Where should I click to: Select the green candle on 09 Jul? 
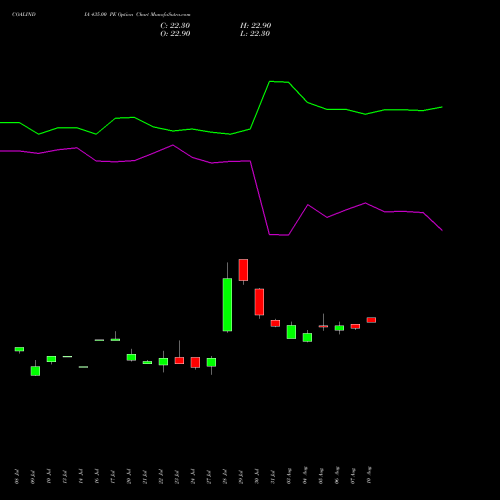point(35,371)
